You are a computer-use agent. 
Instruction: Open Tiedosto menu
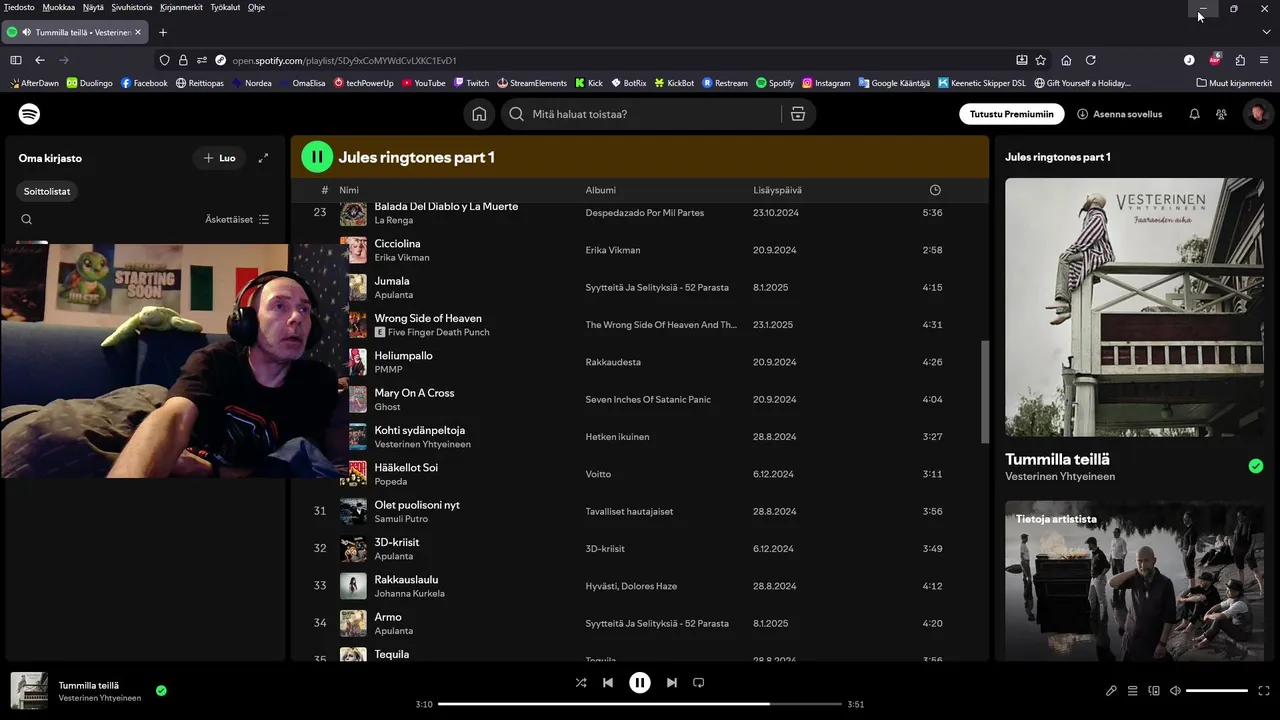(19, 7)
